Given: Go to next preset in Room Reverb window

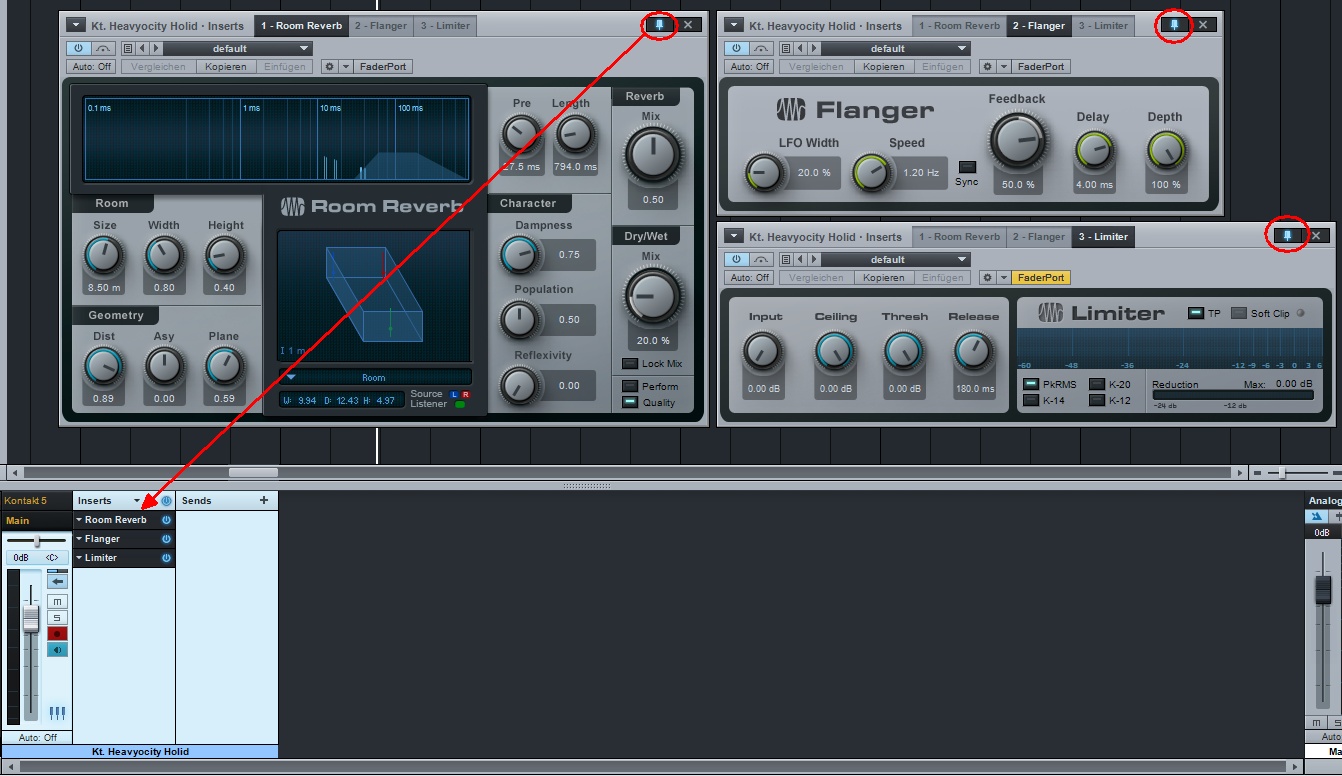Looking at the screenshot, I should 155,48.
